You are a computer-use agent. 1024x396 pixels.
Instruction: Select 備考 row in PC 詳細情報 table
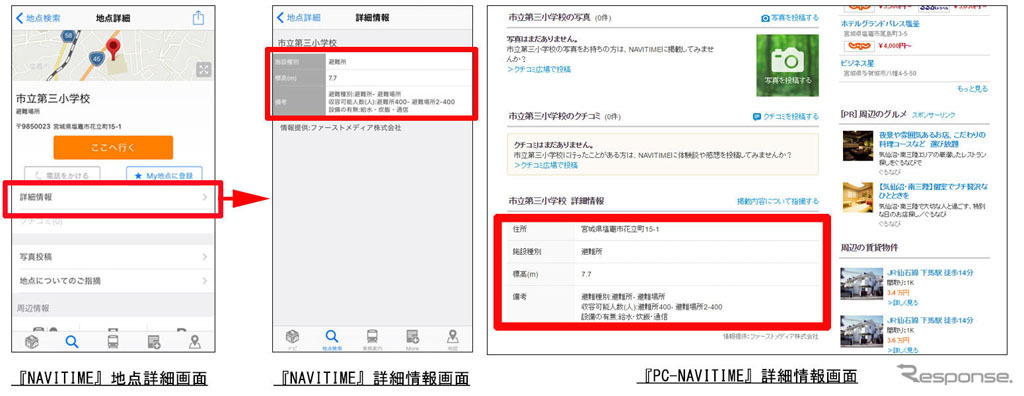pos(662,306)
